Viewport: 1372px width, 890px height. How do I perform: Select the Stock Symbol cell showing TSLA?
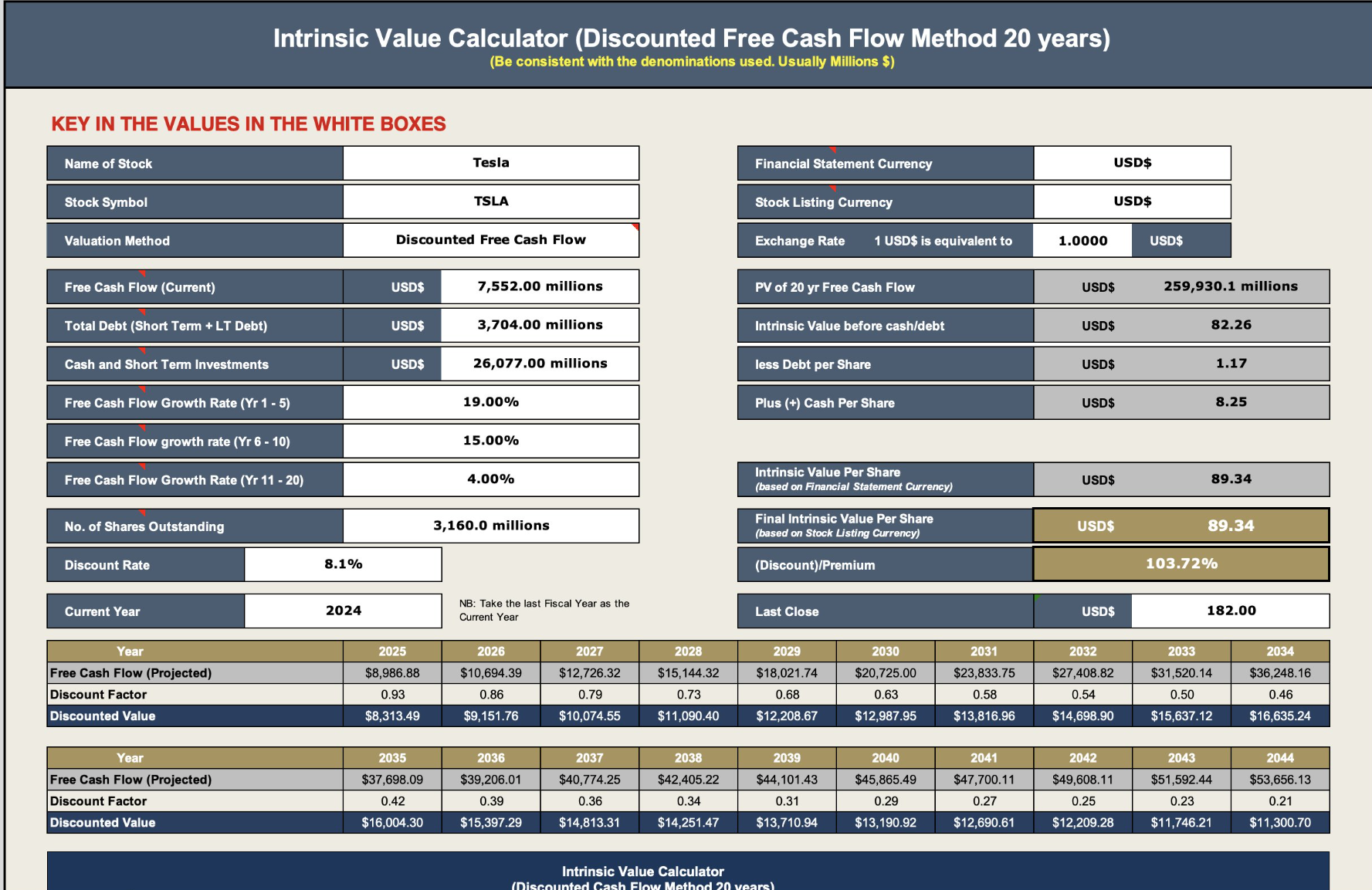(491, 201)
